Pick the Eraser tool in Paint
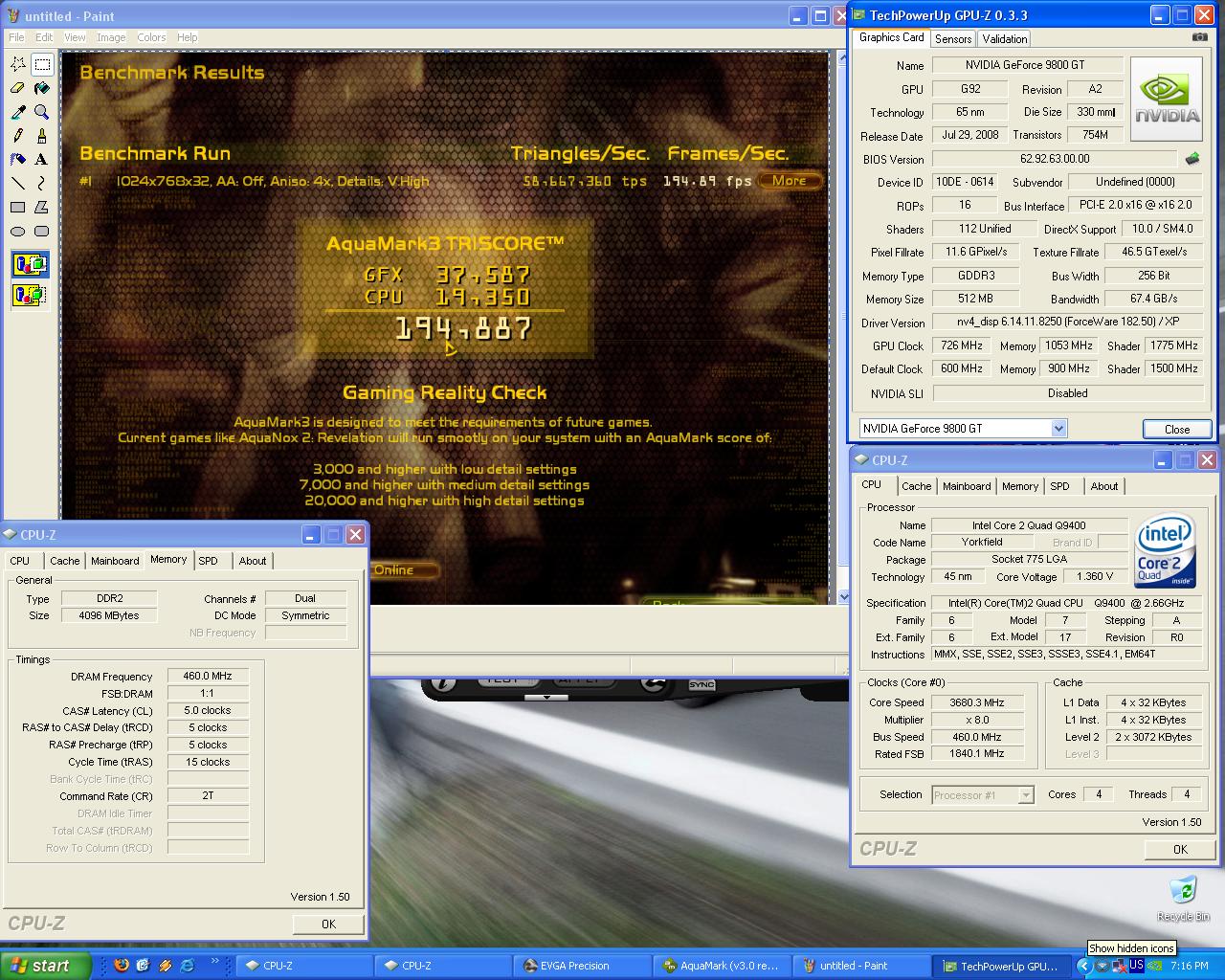Screen dimensions: 1225x980 (x=18, y=88)
